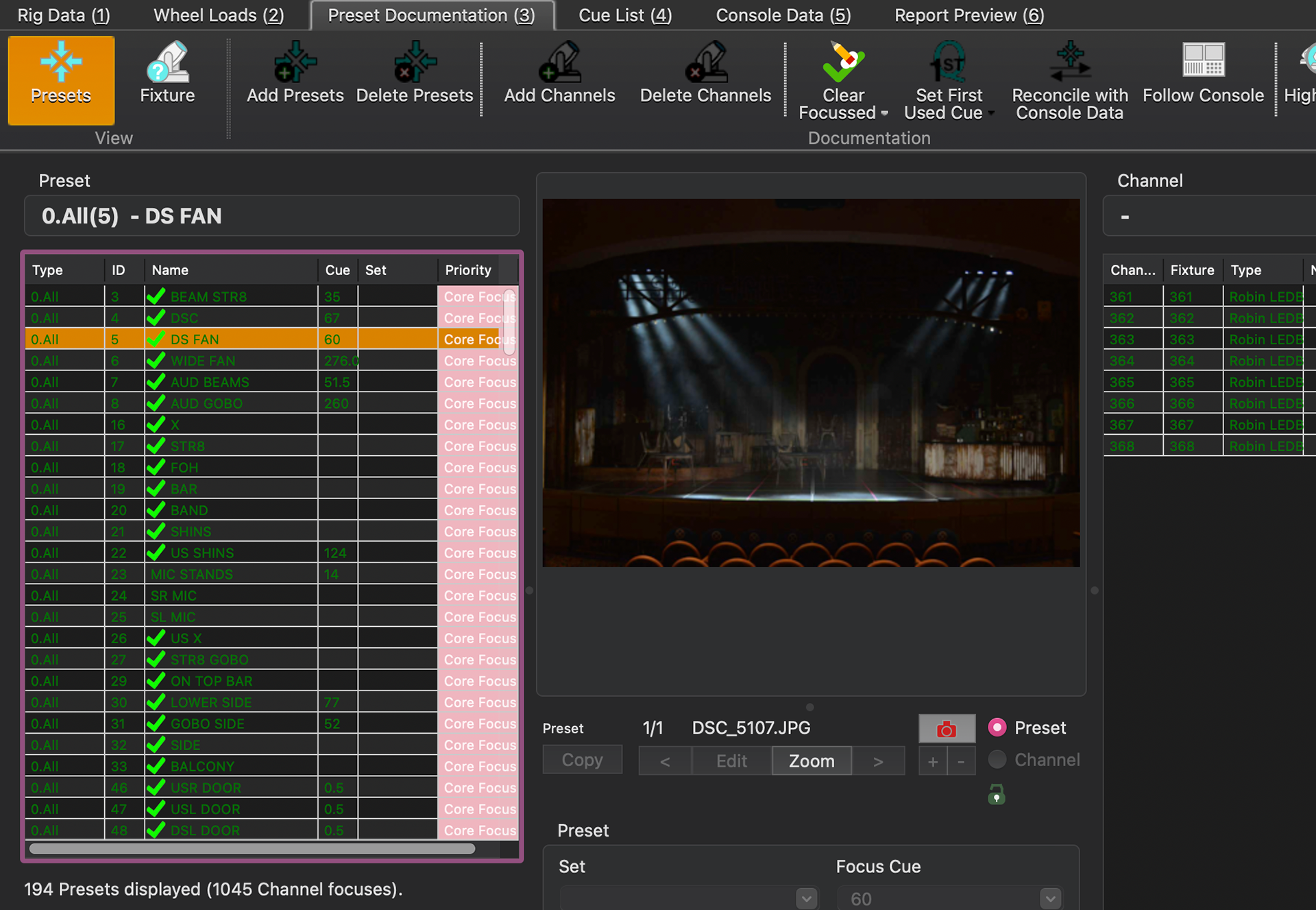Open the Report Preview (6) tab
The width and height of the screenshot is (1316, 910).
pos(969,15)
